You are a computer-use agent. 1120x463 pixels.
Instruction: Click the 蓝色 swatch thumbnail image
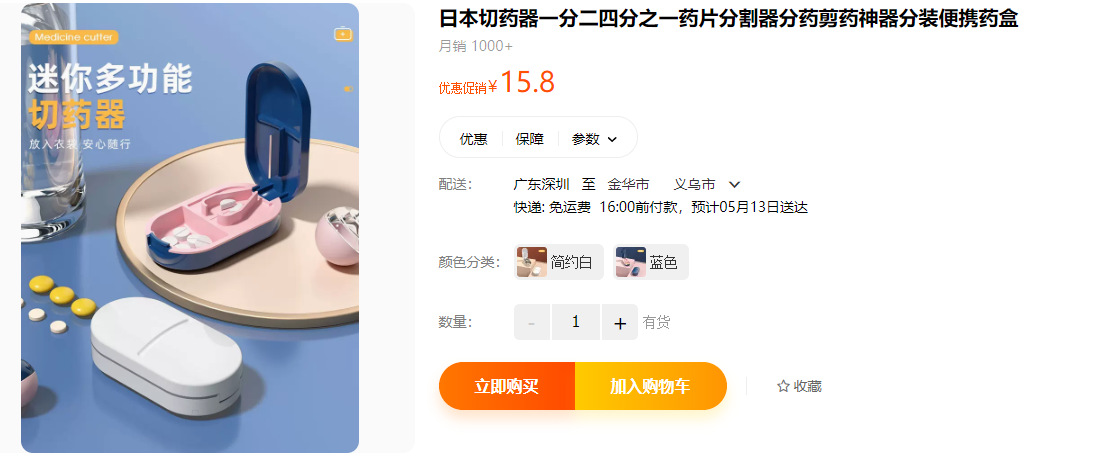pos(631,262)
